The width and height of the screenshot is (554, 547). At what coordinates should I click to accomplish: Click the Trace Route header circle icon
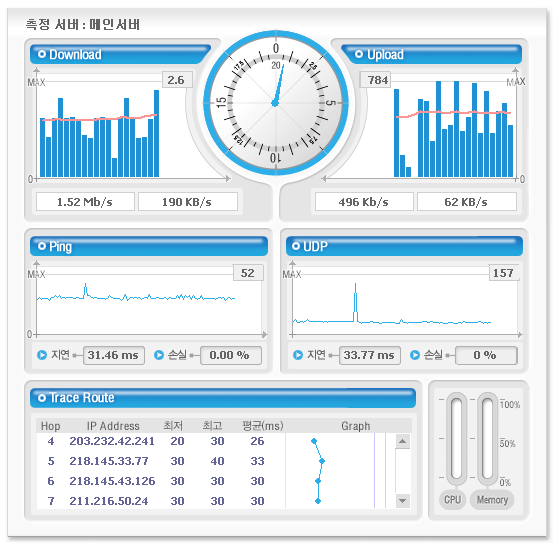[x=42, y=398]
